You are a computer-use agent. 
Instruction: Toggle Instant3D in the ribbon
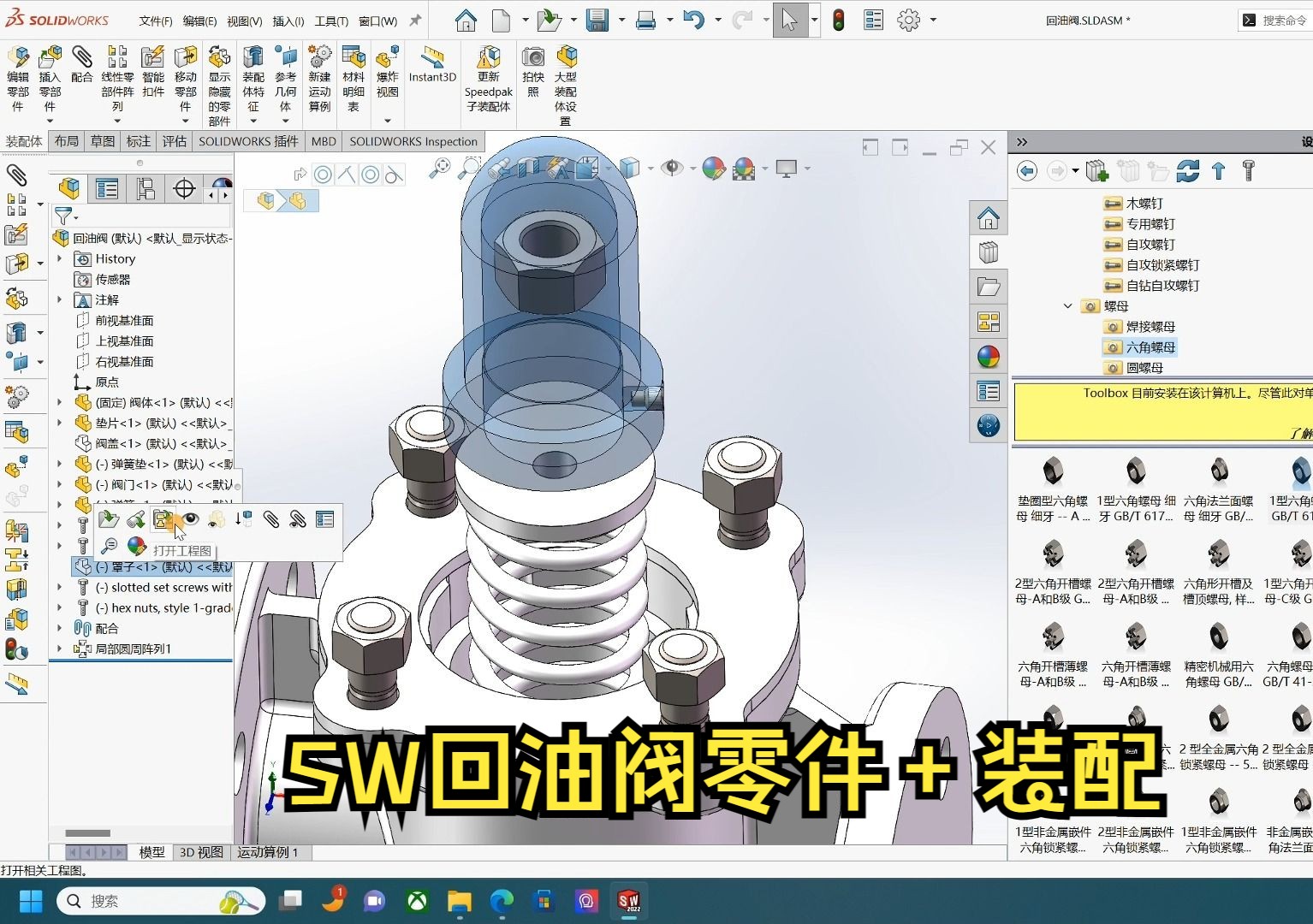tap(432, 65)
